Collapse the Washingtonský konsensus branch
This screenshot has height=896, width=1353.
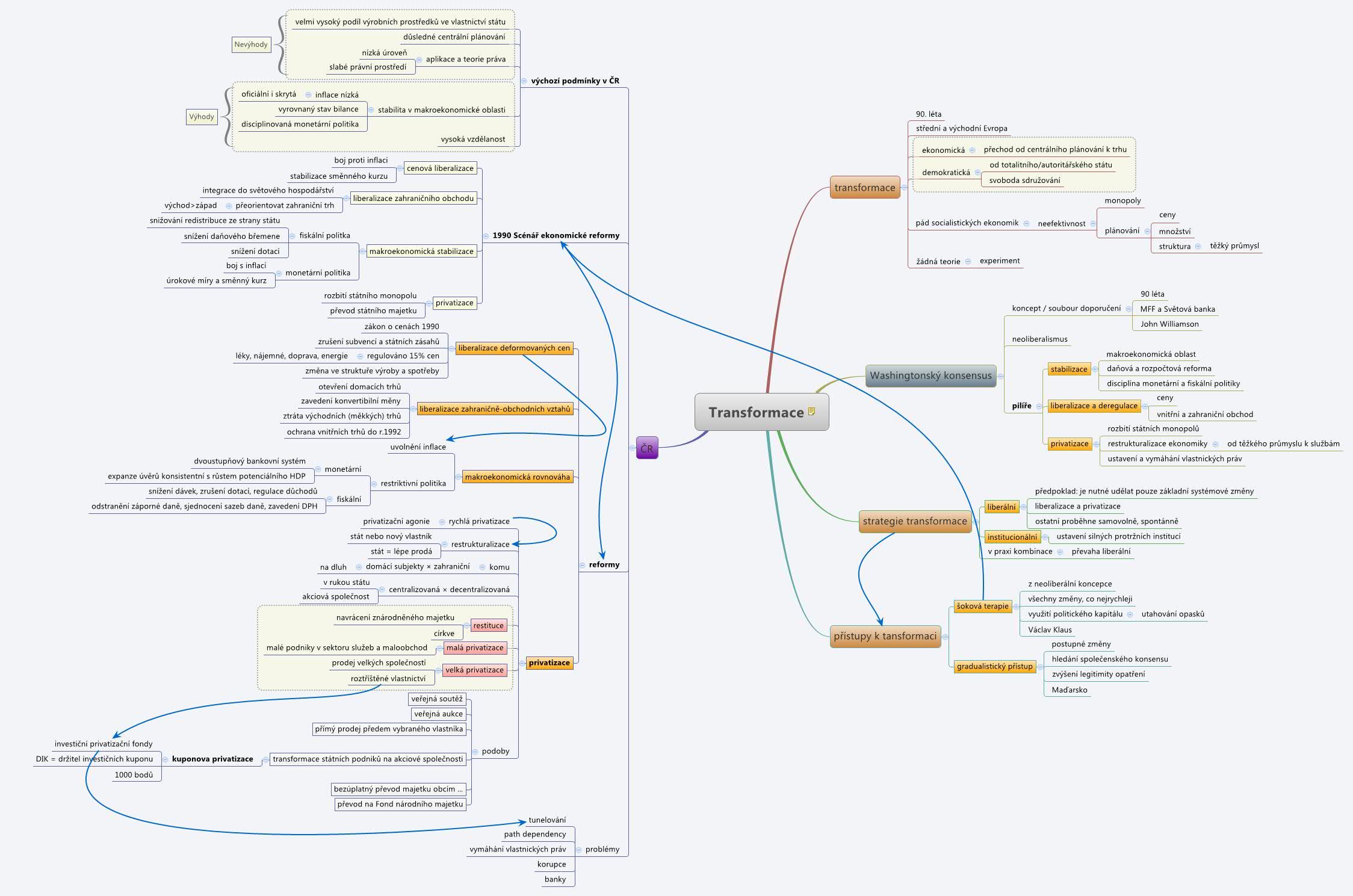click(x=1000, y=376)
